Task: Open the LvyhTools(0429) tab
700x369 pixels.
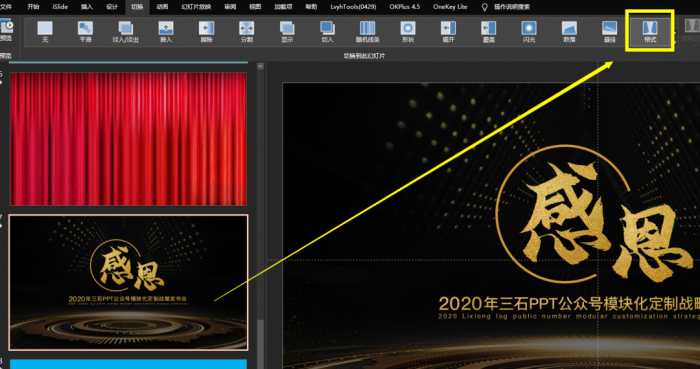Action: pyautogui.click(x=353, y=7)
